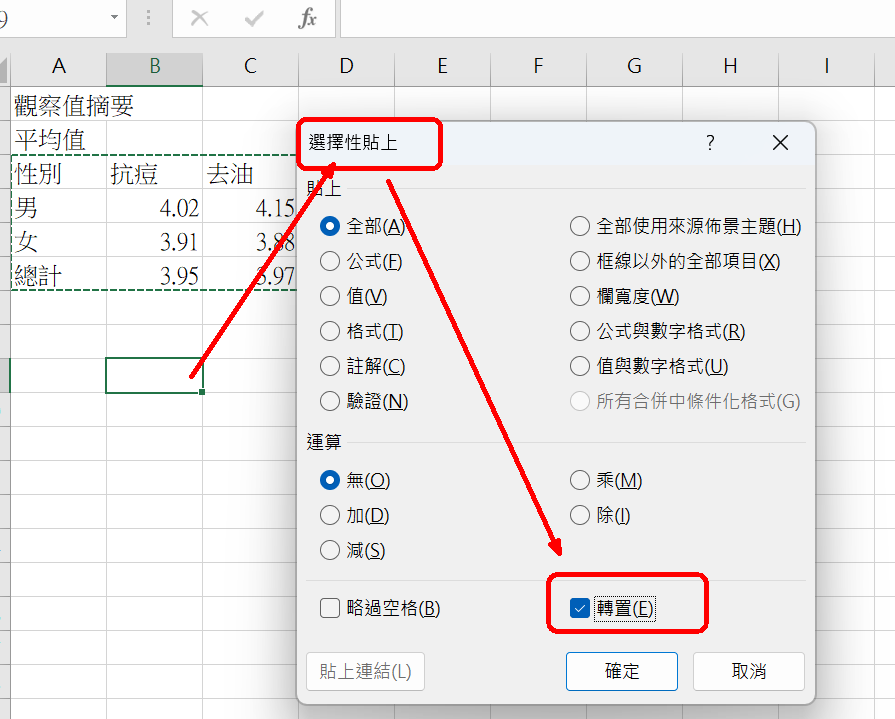Image resolution: width=895 pixels, height=719 pixels.
Task: Select the 值(V) paste option
Action: pyautogui.click(x=330, y=296)
